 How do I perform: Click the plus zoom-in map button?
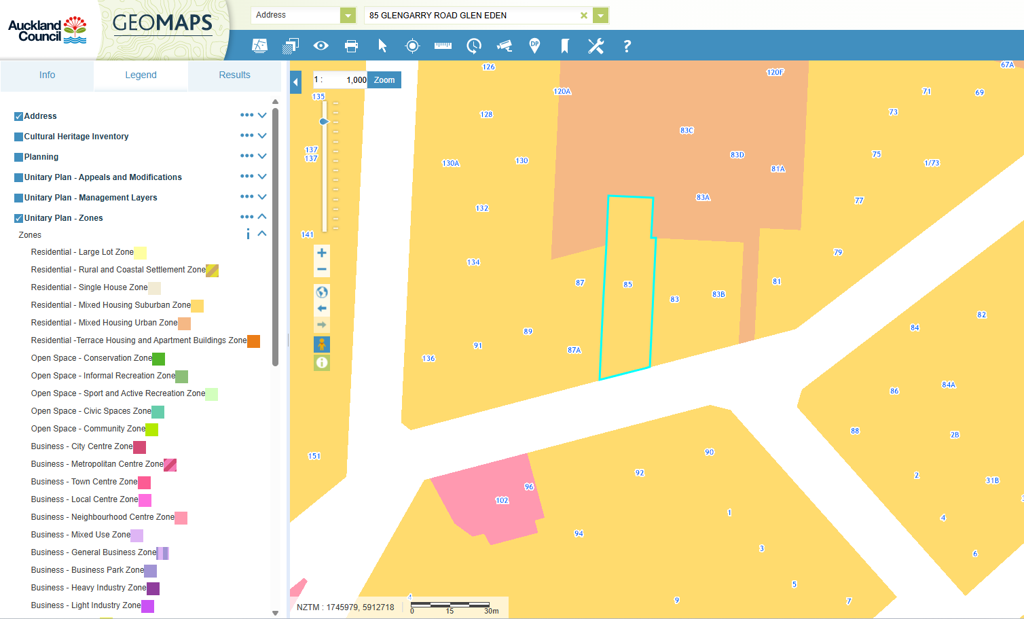click(x=322, y=253)
